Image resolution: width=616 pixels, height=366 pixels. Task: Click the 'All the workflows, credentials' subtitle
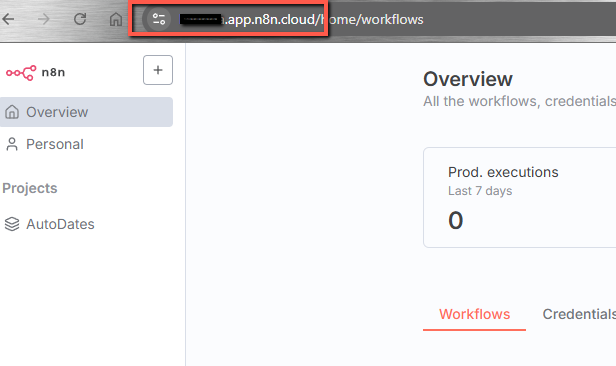(519, 101)
